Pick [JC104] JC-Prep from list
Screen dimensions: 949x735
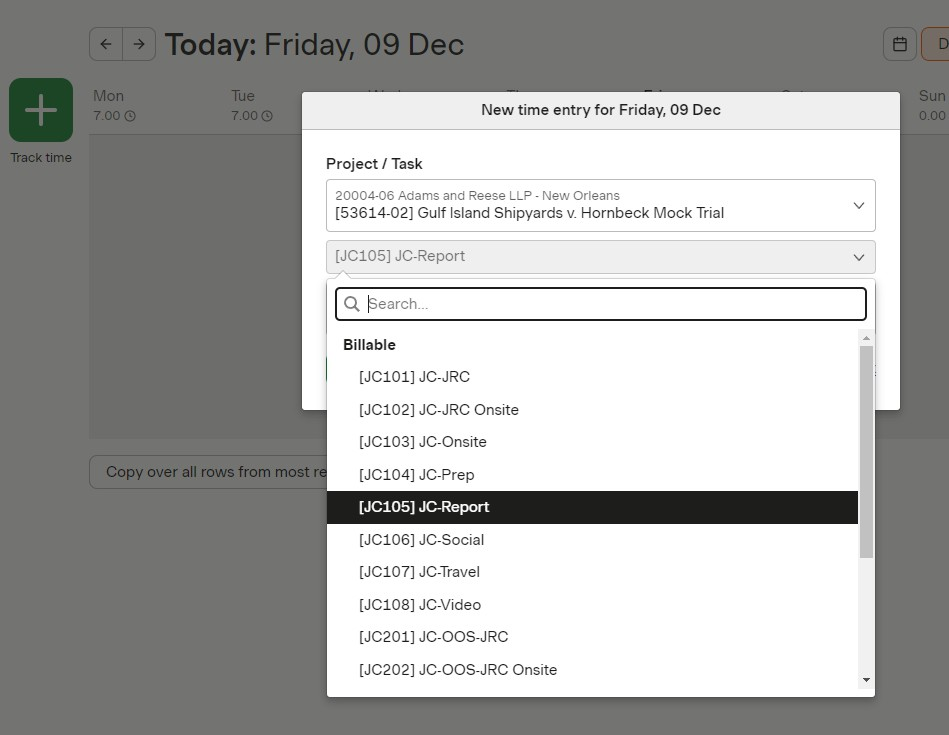(x=416, y=475)
